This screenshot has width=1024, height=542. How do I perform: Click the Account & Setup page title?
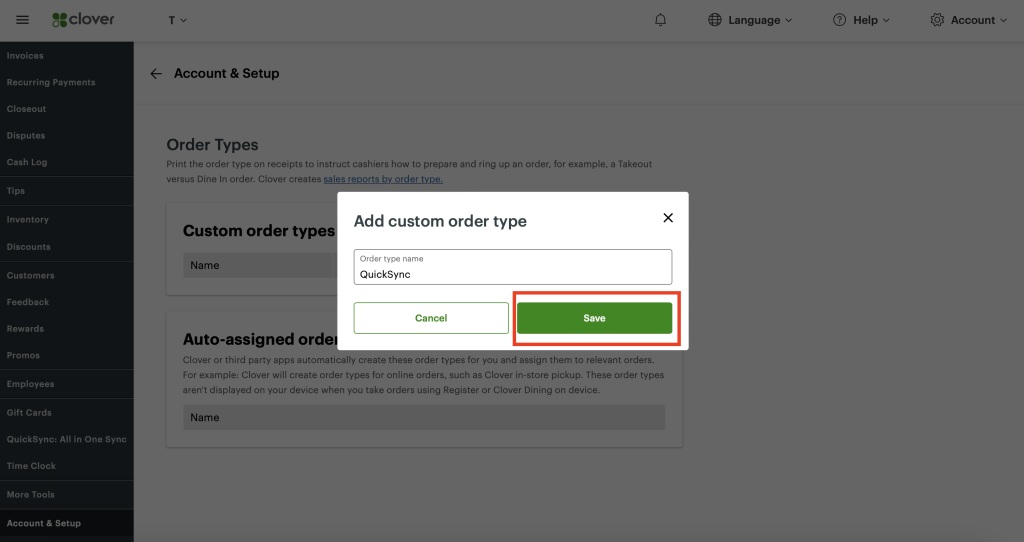pyautogui.click(x=227, y=74)
